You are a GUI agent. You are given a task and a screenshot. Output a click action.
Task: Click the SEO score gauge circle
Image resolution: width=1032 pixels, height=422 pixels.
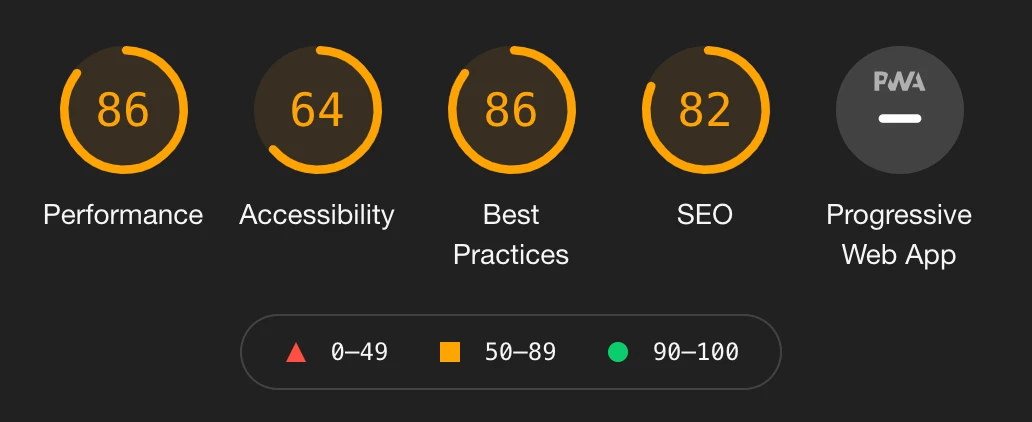point(705,109)
